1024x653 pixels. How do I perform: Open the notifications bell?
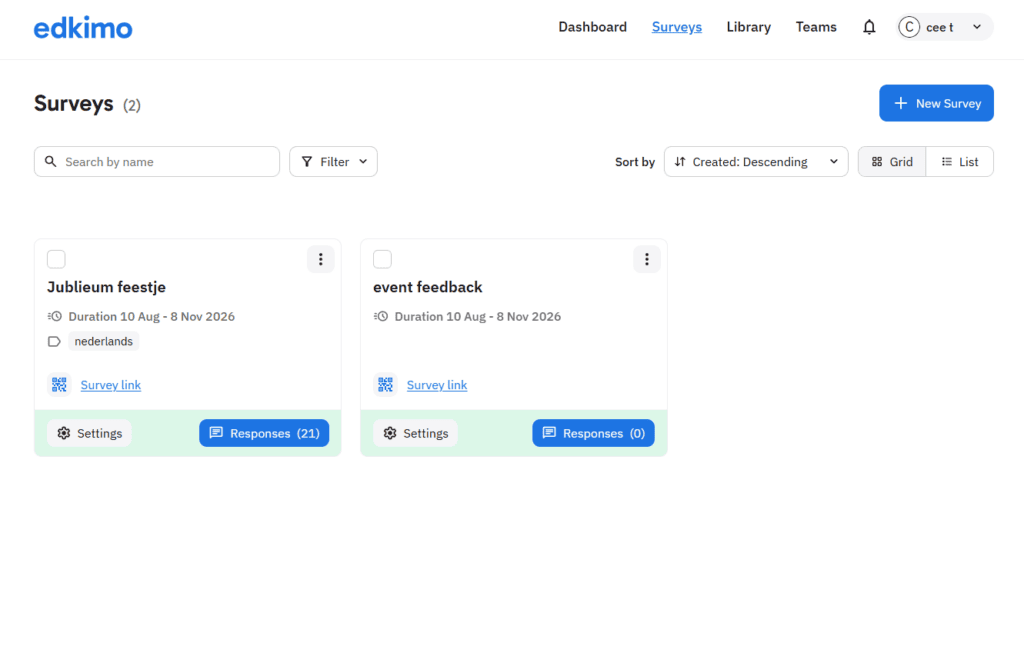point(869,27)
